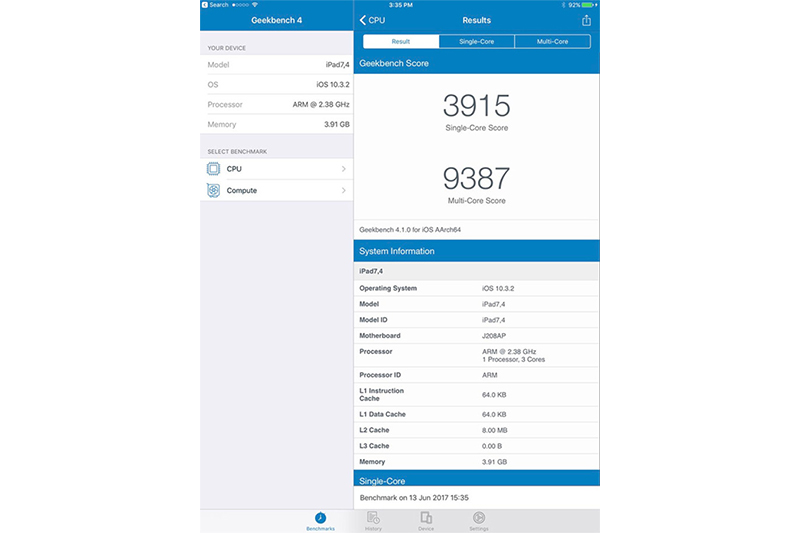Image resolution: width=800 pixels, height=533 pixels.
Task: Select the Operating System row in System Information
Action: point(477,288)
